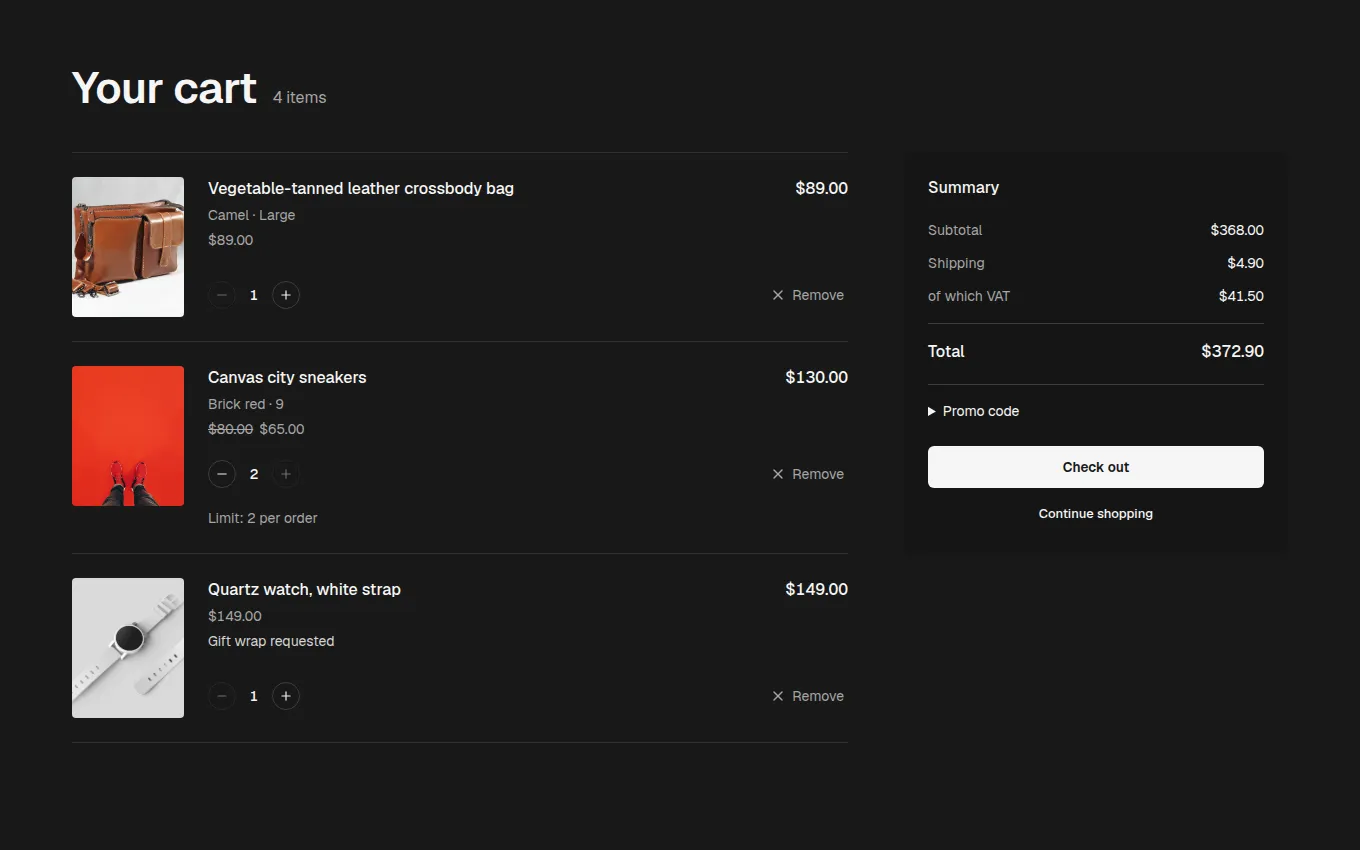
Task: Decrease quantity of Canvas city sneakers
Action: (222, 474)
